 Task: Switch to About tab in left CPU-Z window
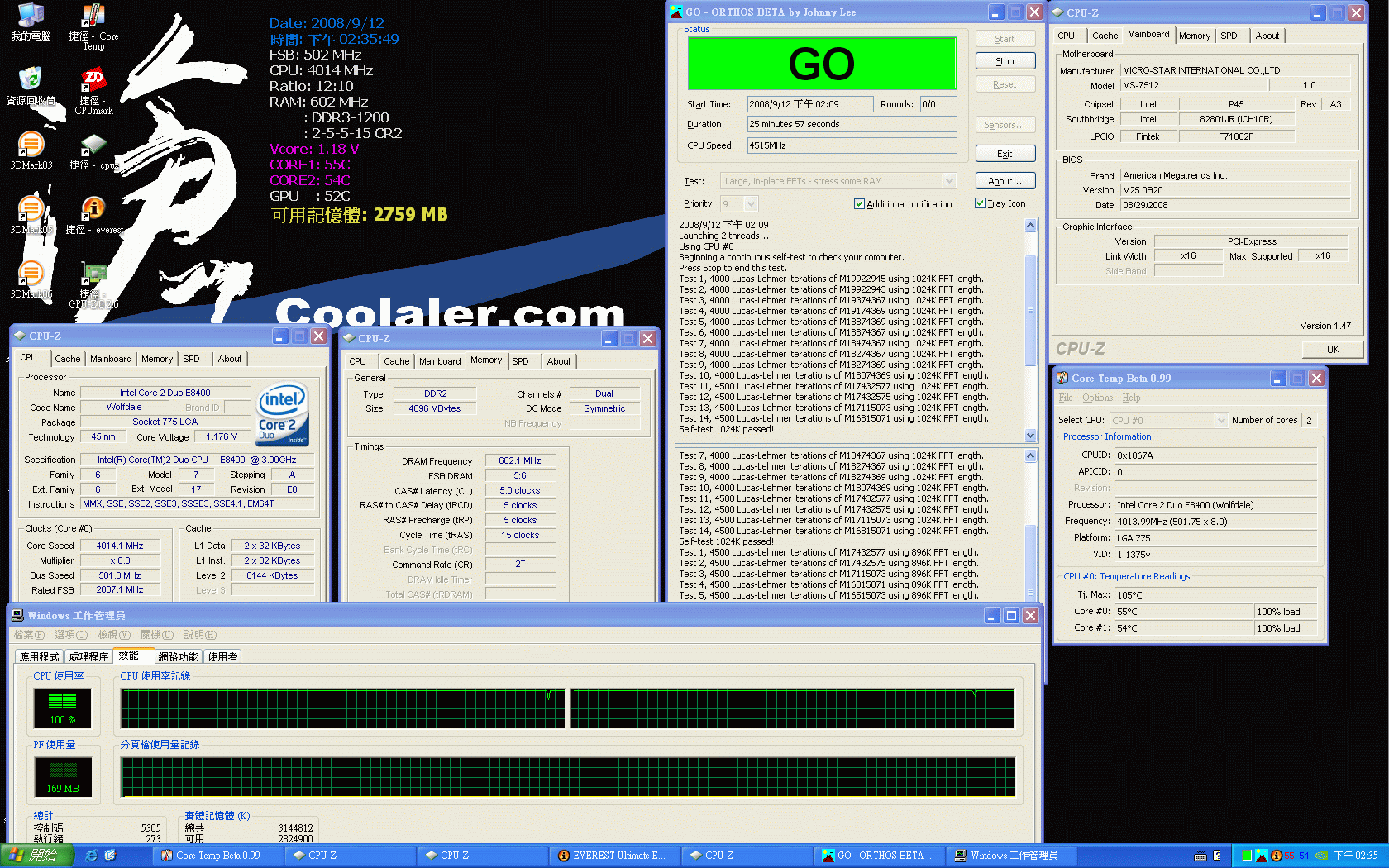tap(230, 359)
